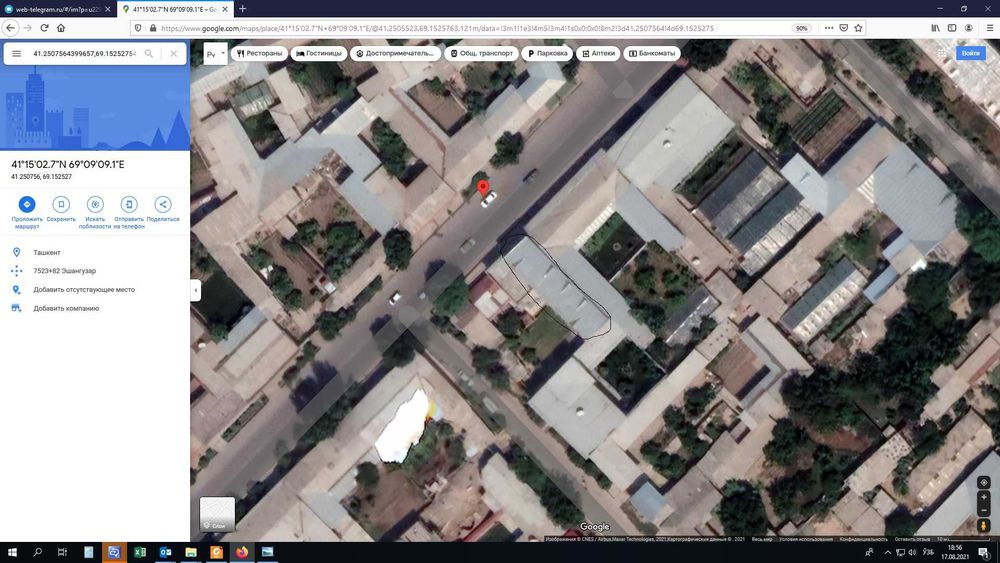Save page to Pocket icon
This screenshot has height=563, width=1000.
pyautogui.click(x=843, y=28)
